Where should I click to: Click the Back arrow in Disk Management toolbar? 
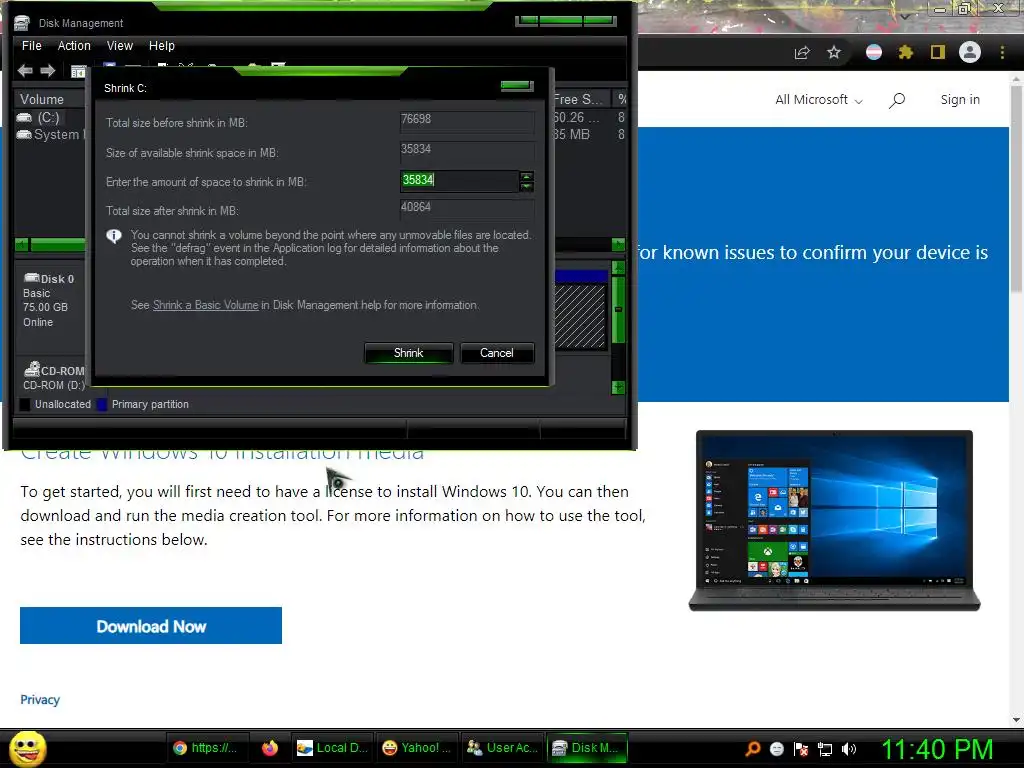pyautogui.click(x=25, y=71)
